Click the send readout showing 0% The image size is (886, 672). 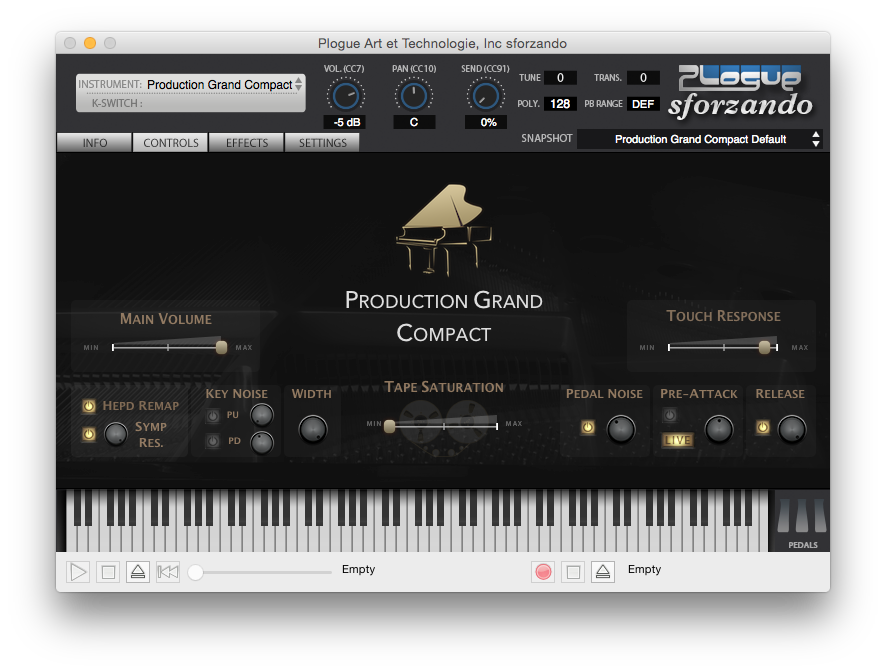tap(485, 122)
